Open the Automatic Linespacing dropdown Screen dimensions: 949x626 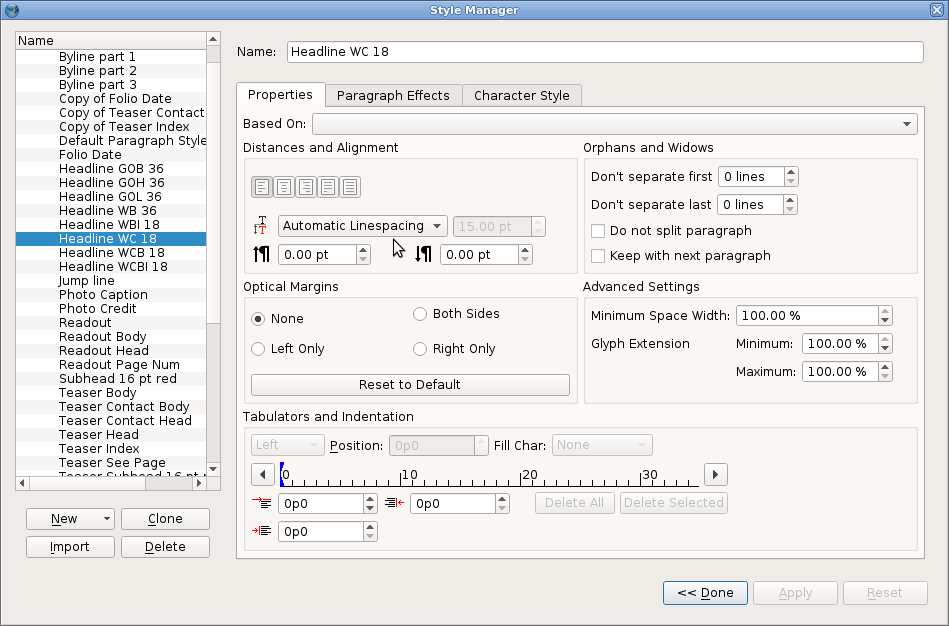click(x=362, y=226)
